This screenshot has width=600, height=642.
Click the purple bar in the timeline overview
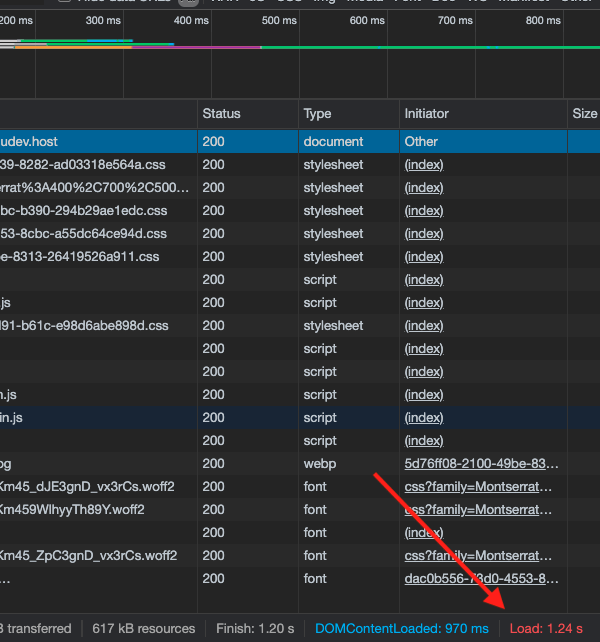pos(197,47)
